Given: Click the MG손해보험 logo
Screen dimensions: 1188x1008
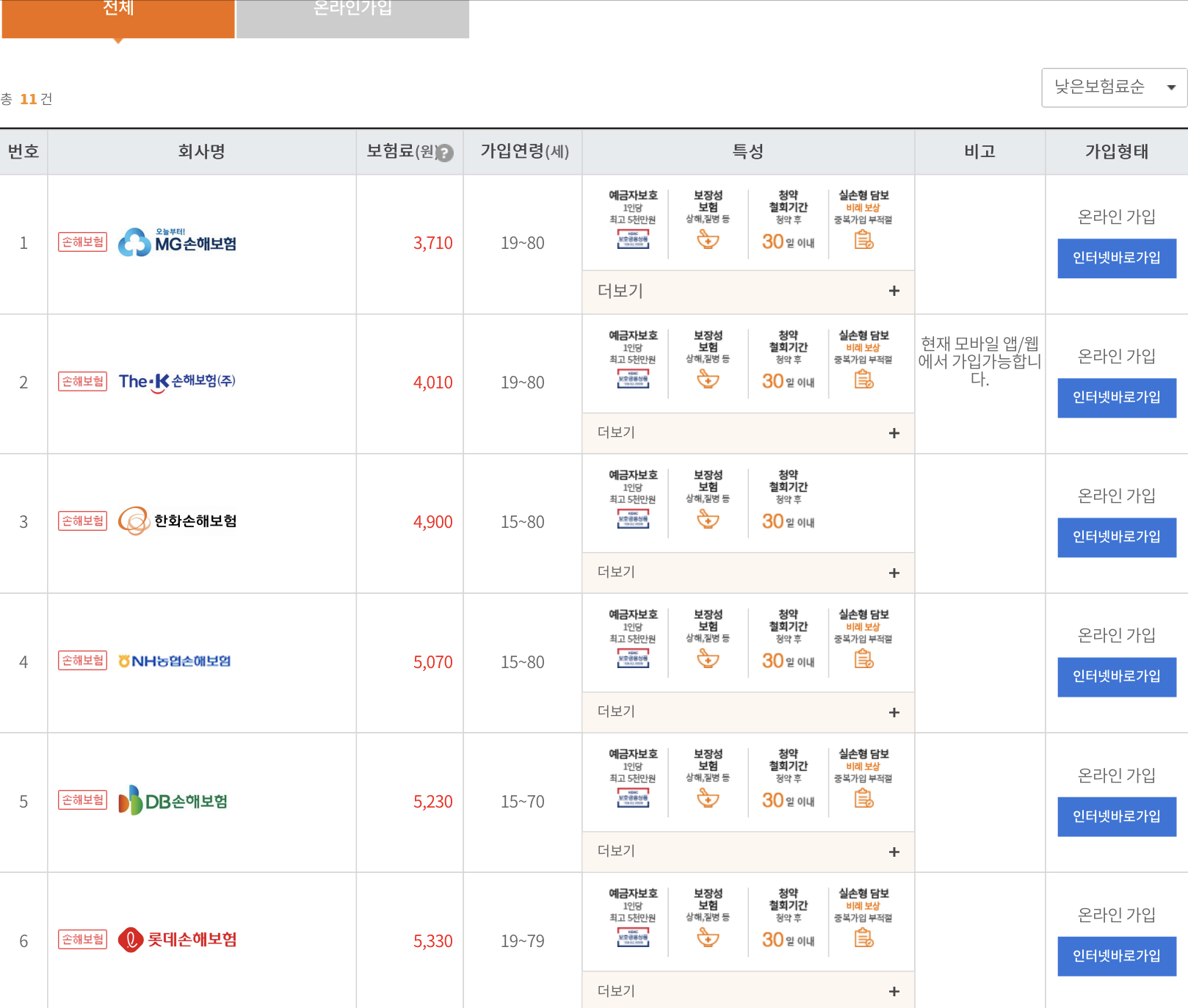Looking at the screenshot, I should pos(177,242).
